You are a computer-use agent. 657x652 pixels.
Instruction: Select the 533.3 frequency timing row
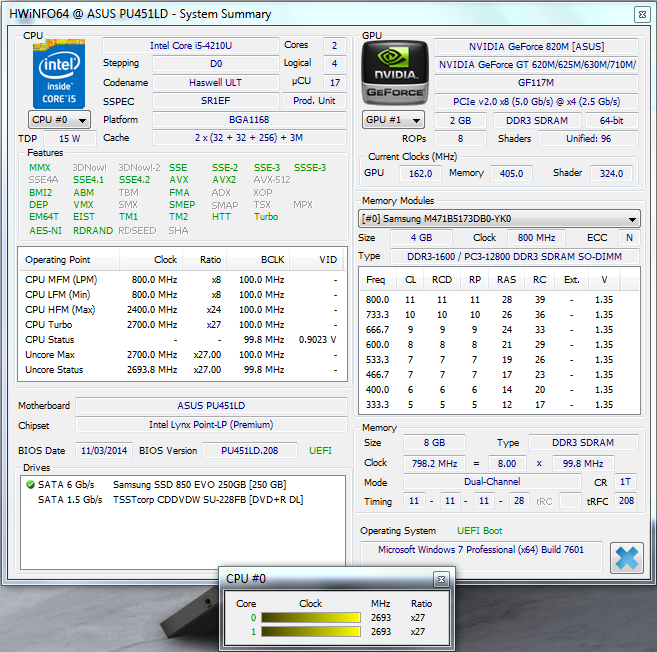point(499,360)
